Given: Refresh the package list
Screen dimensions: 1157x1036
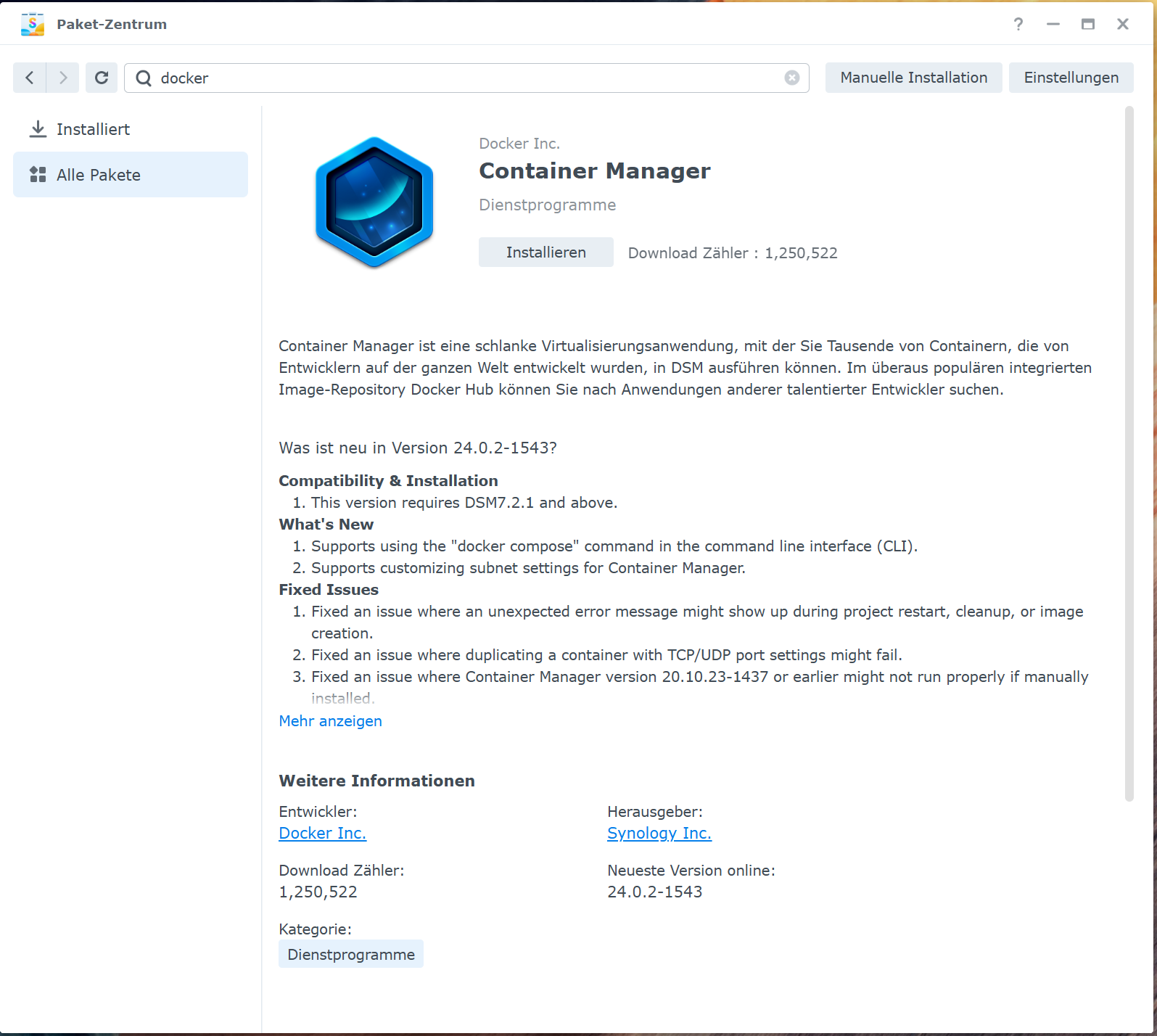Looking at the screenshot, I should (102, 78).
